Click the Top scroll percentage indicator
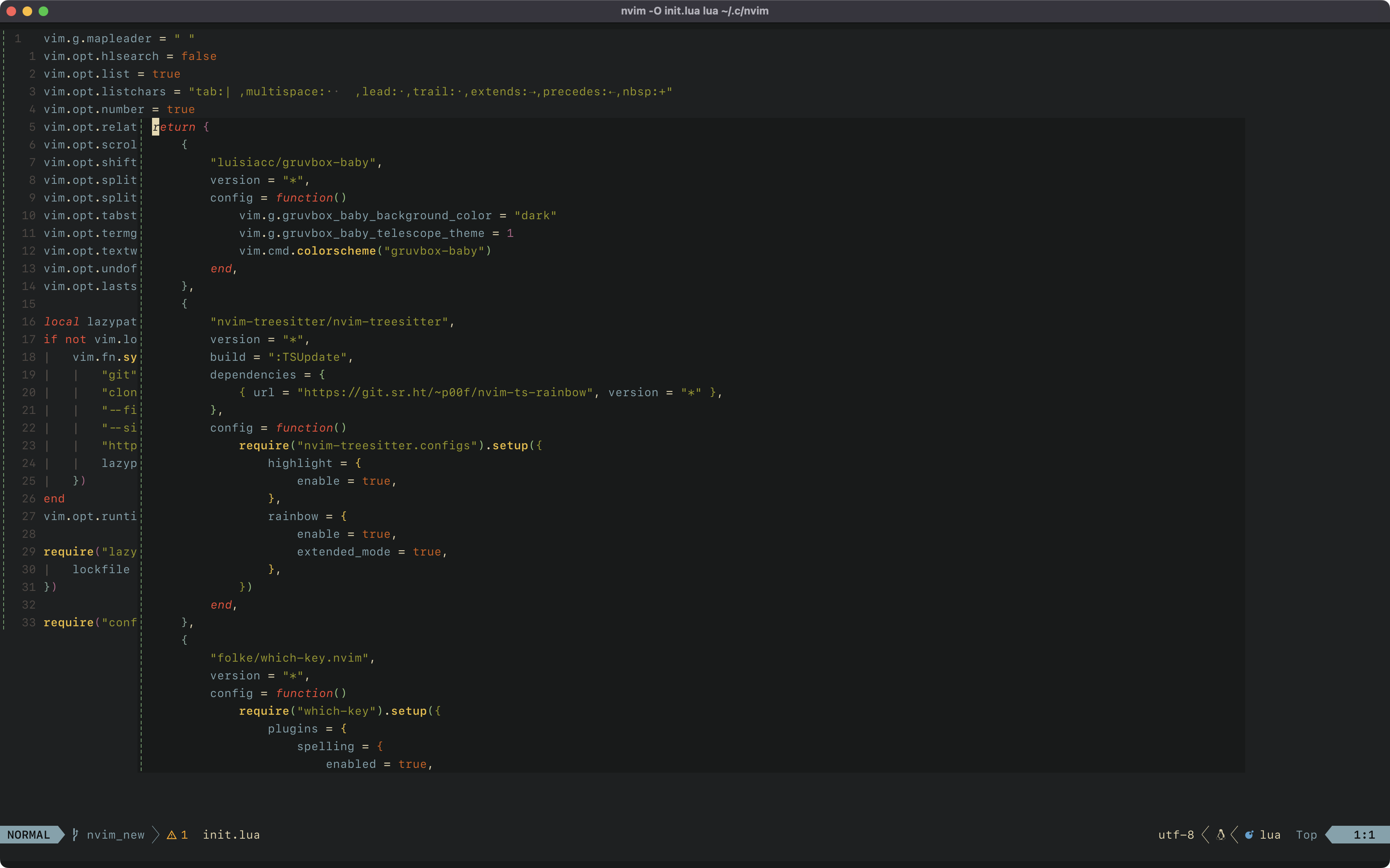Viewport: 1390px width, 868px height. coord(1306,835)
